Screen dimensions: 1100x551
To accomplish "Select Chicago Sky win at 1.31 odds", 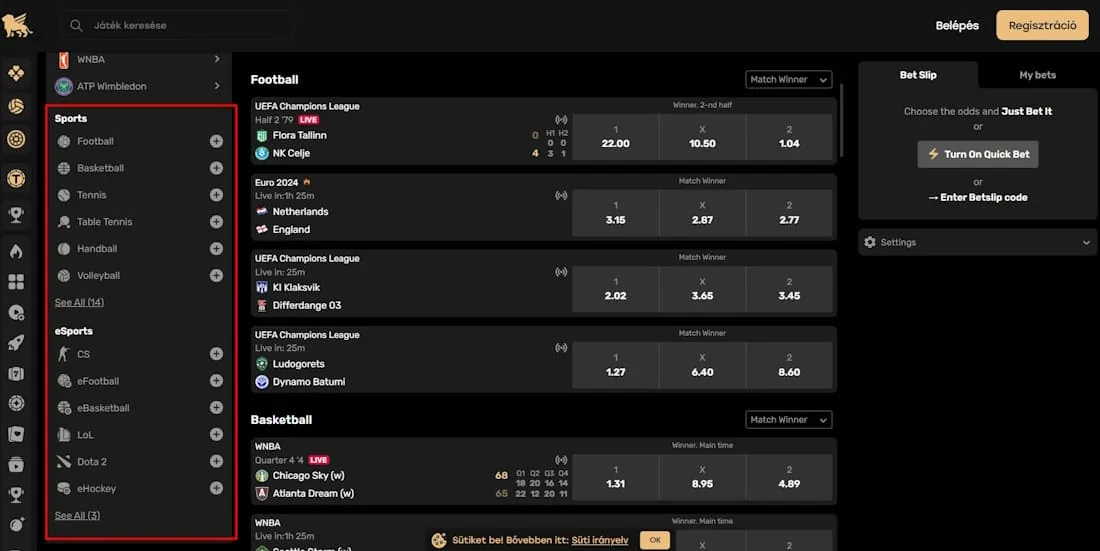I will pos(615,478).
